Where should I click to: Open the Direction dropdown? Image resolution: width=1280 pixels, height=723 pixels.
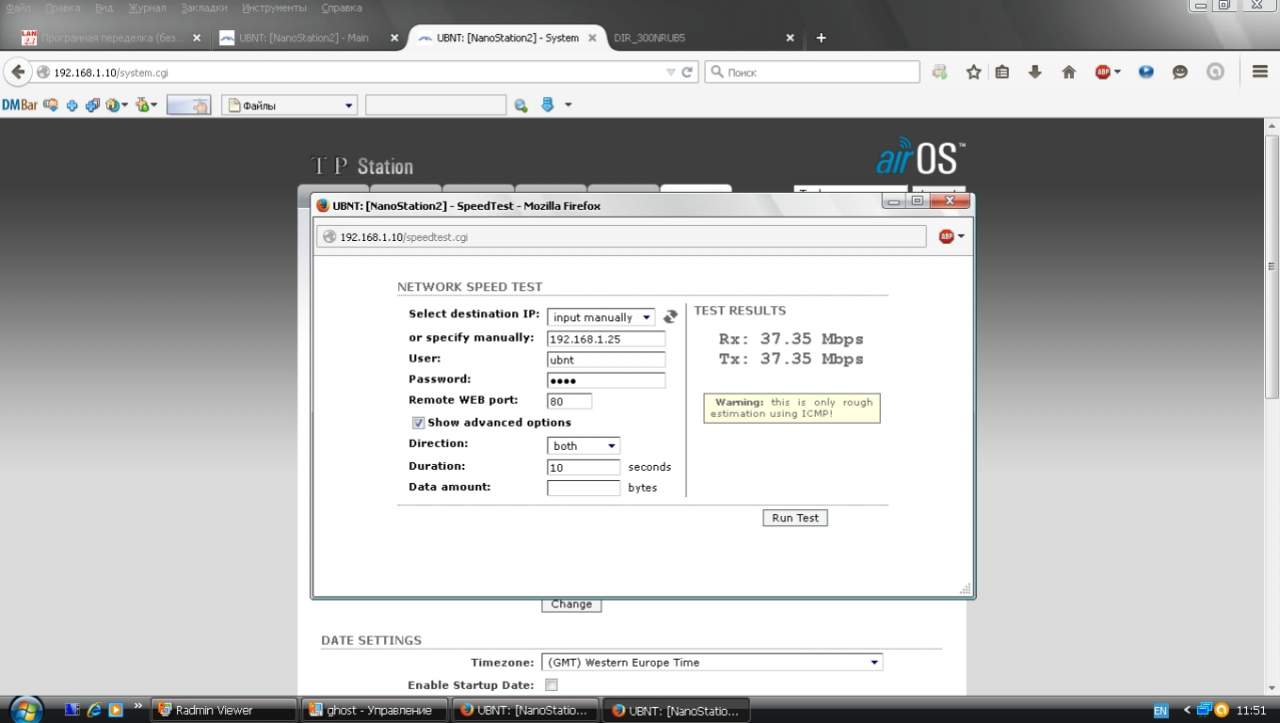pos(584,445)
